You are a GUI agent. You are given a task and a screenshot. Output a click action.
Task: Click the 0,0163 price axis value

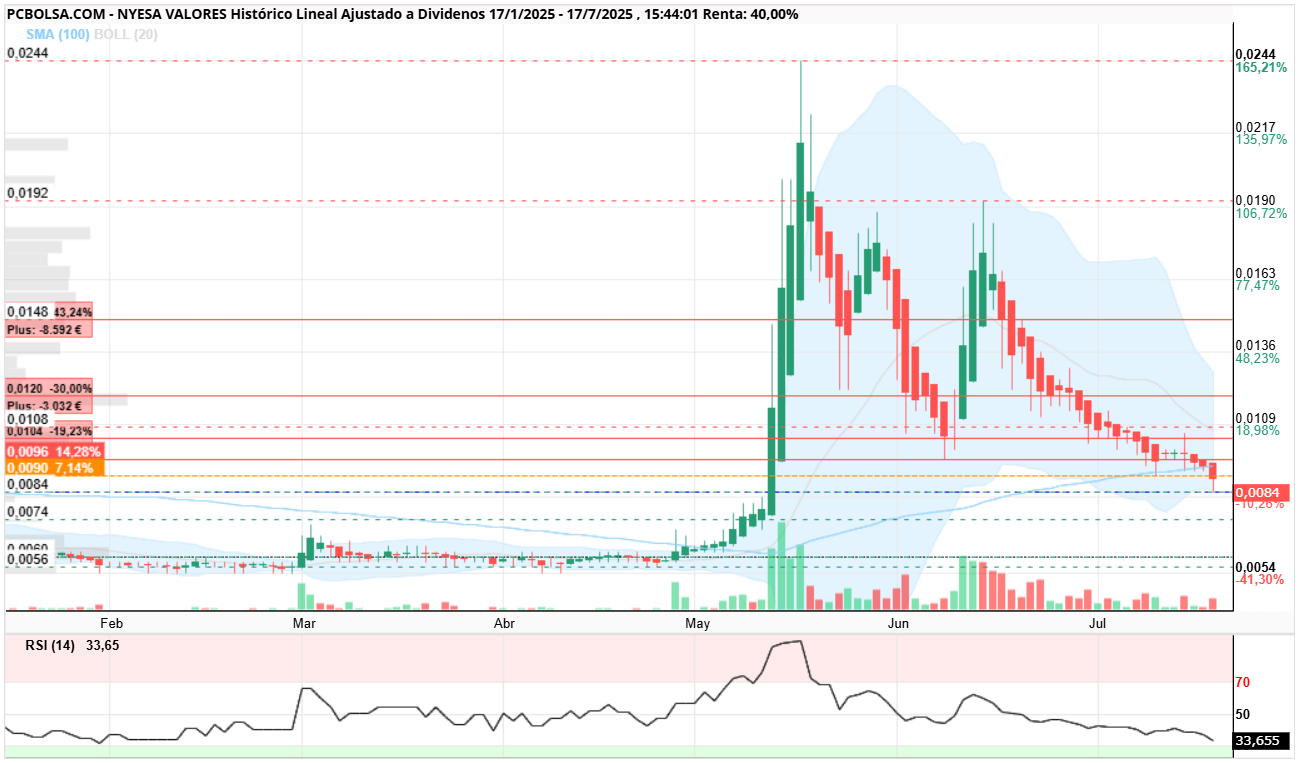pyautogui.click(x=1256, y=272)
